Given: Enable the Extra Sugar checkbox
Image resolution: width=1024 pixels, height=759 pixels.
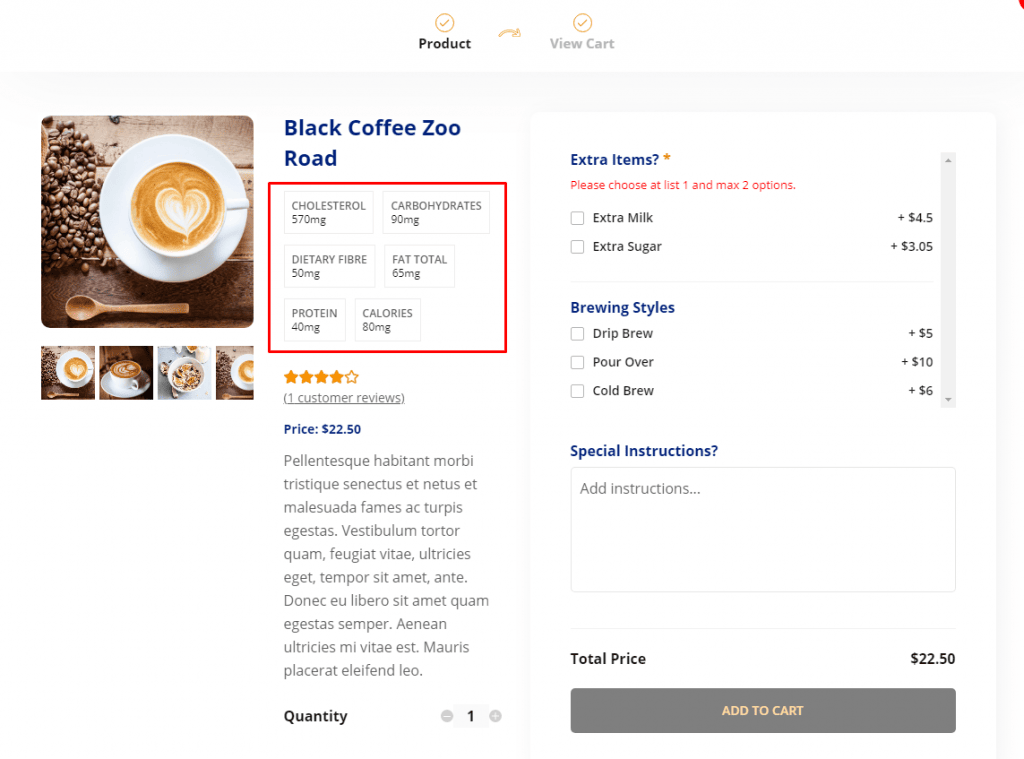Looking at the screenshot, I should pyautogui.click(x=577, y=247).
